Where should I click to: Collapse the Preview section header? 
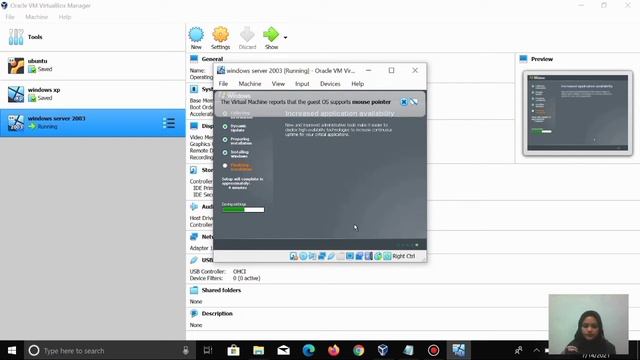coord(536,59)
